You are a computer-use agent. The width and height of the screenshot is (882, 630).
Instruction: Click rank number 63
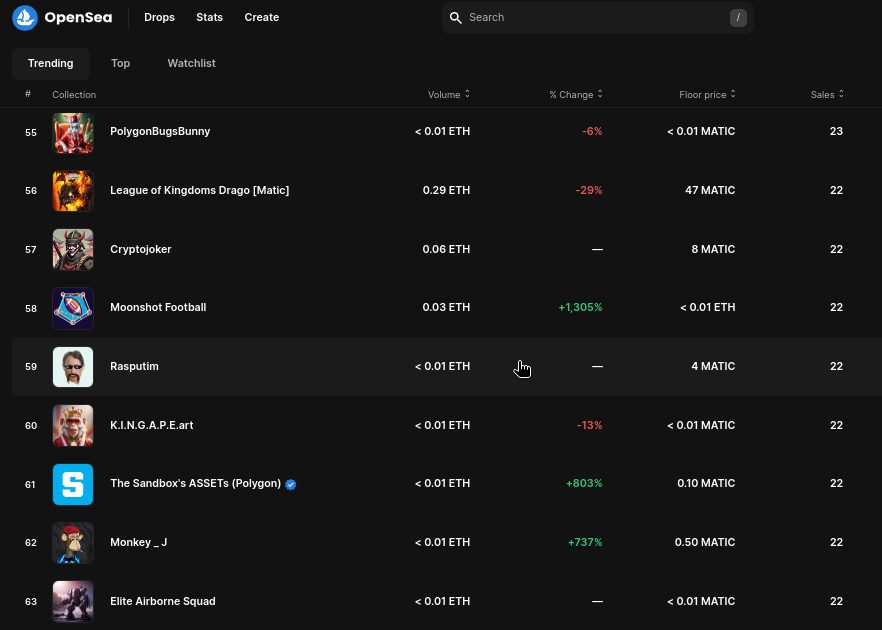[31, 601]
